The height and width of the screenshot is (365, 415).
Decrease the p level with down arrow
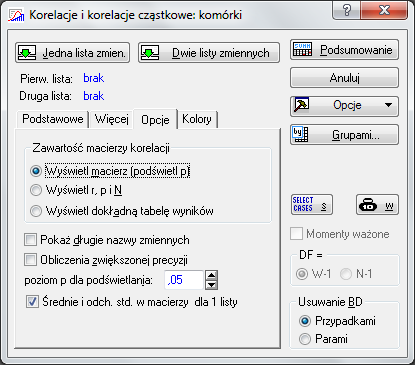212,285
